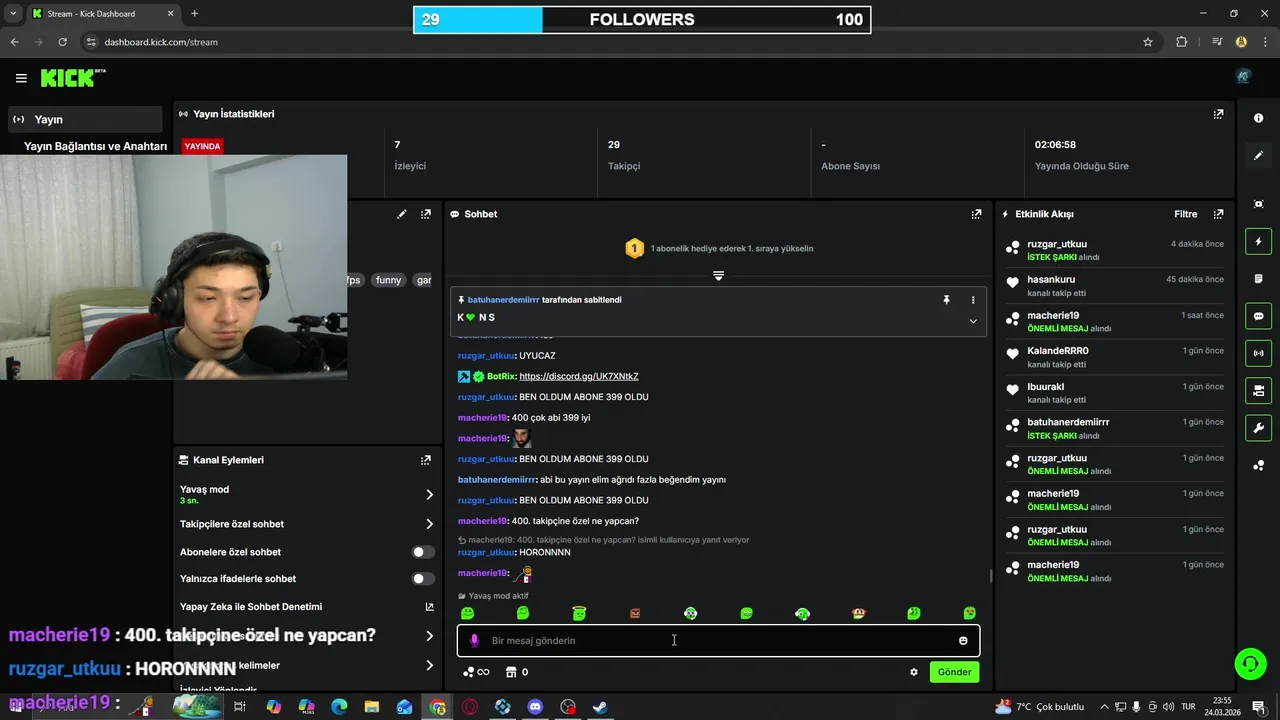Open Discord from the taskbar

coord(535,707)
